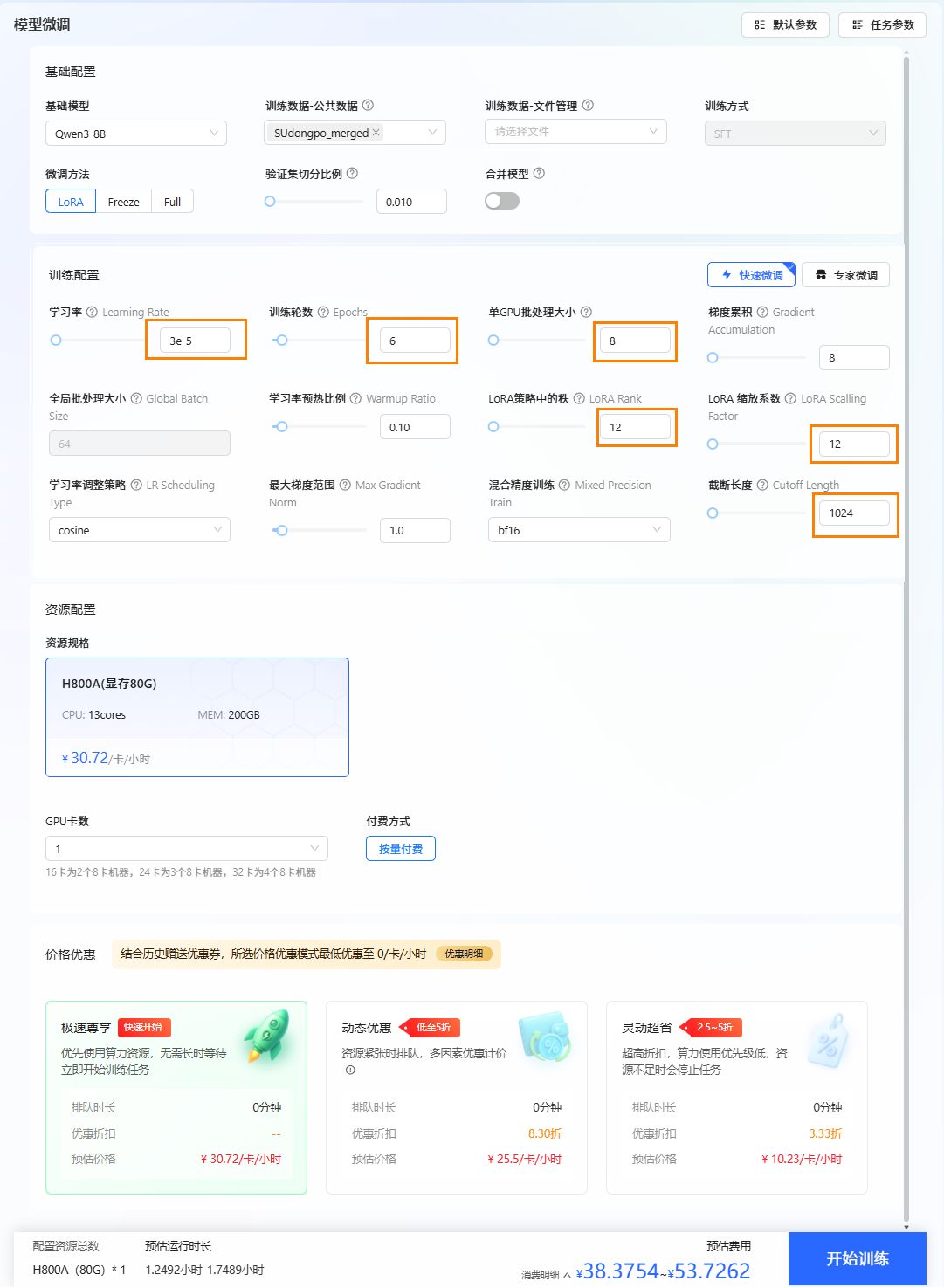Click lightning icon on 快速微调 button
Screen dimensions: 944x1288
click(727, 274)
